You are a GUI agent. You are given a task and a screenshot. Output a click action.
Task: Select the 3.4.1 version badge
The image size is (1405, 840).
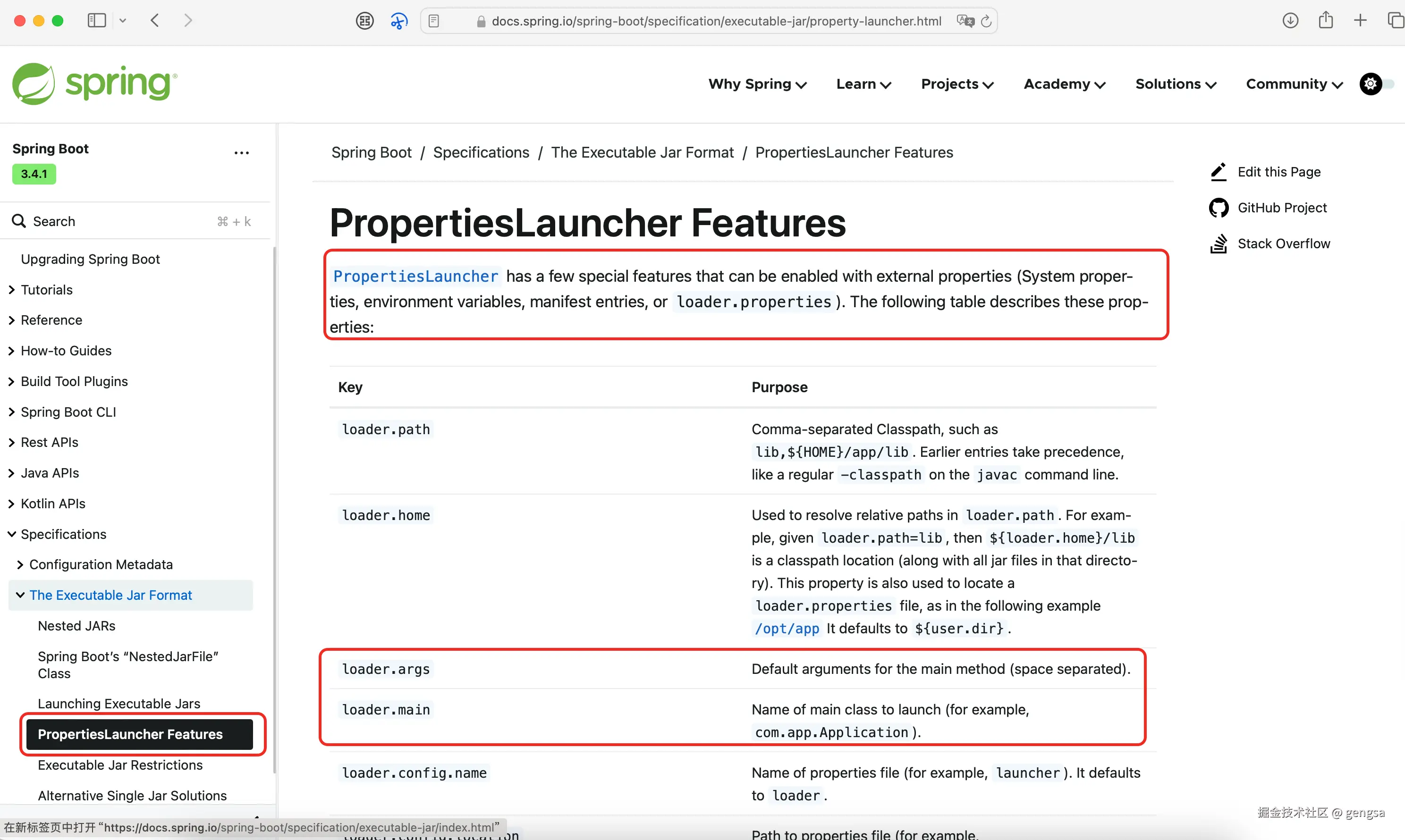pos(34,174)
